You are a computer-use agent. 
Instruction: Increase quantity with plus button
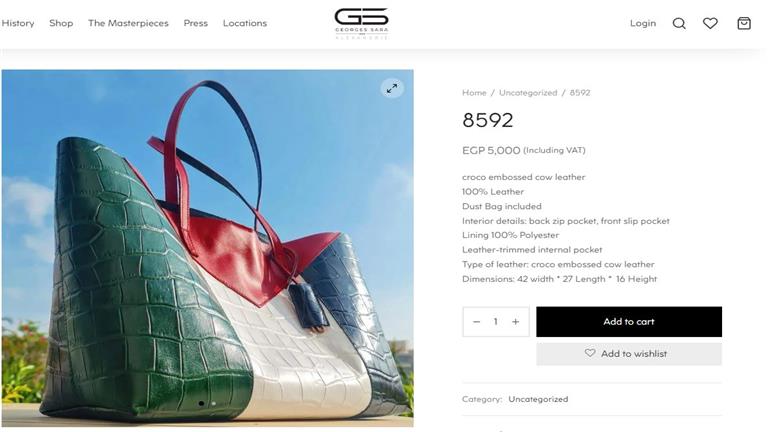point(515,322)
